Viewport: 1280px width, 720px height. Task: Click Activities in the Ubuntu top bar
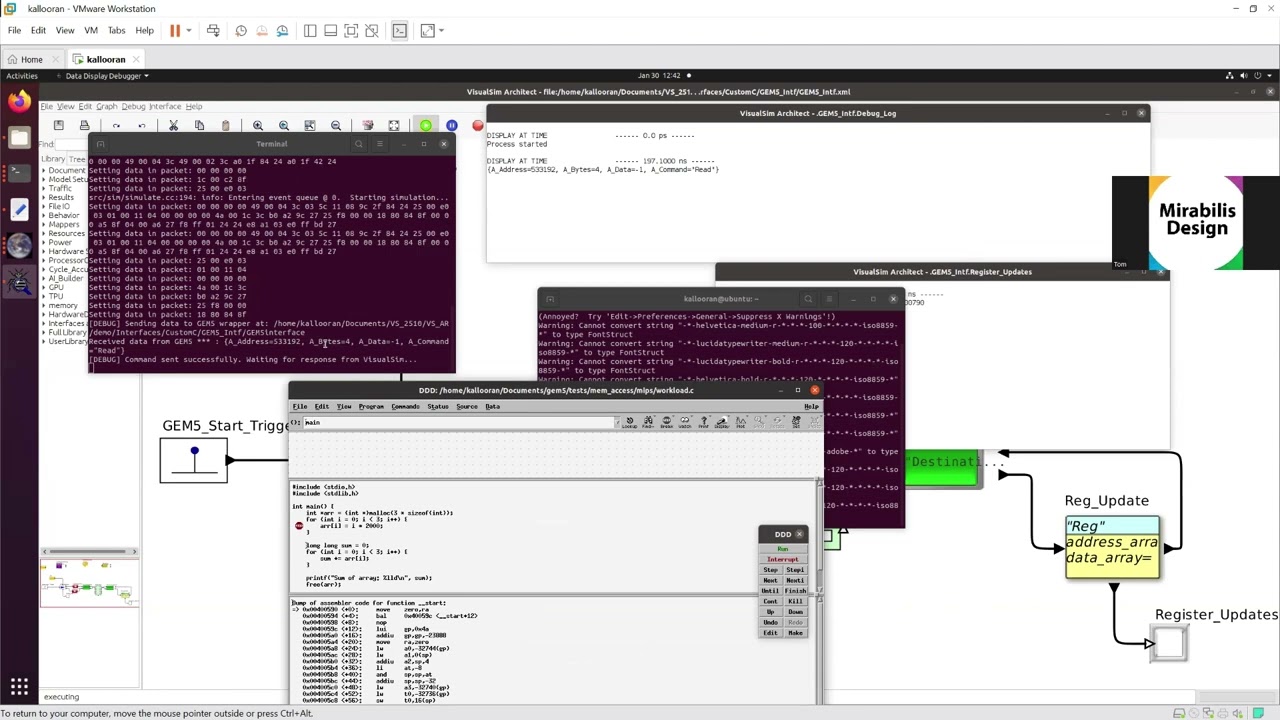22,76
